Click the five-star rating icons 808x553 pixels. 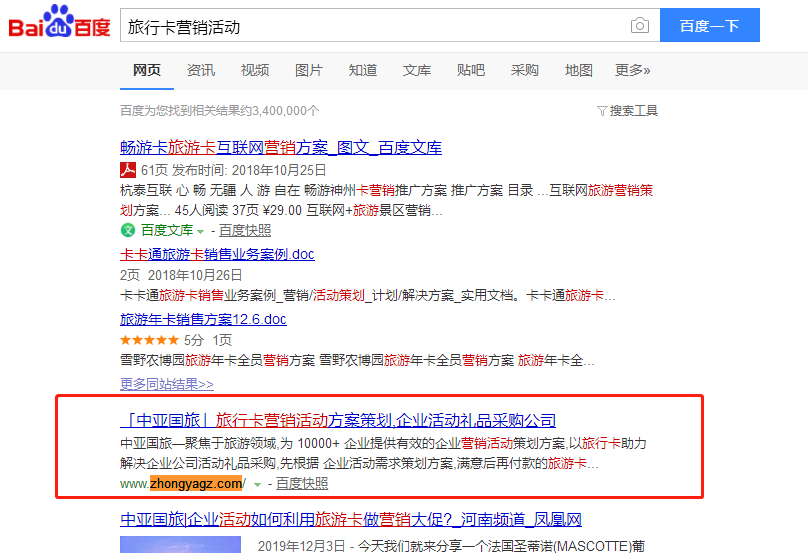[x=149, y=340]
